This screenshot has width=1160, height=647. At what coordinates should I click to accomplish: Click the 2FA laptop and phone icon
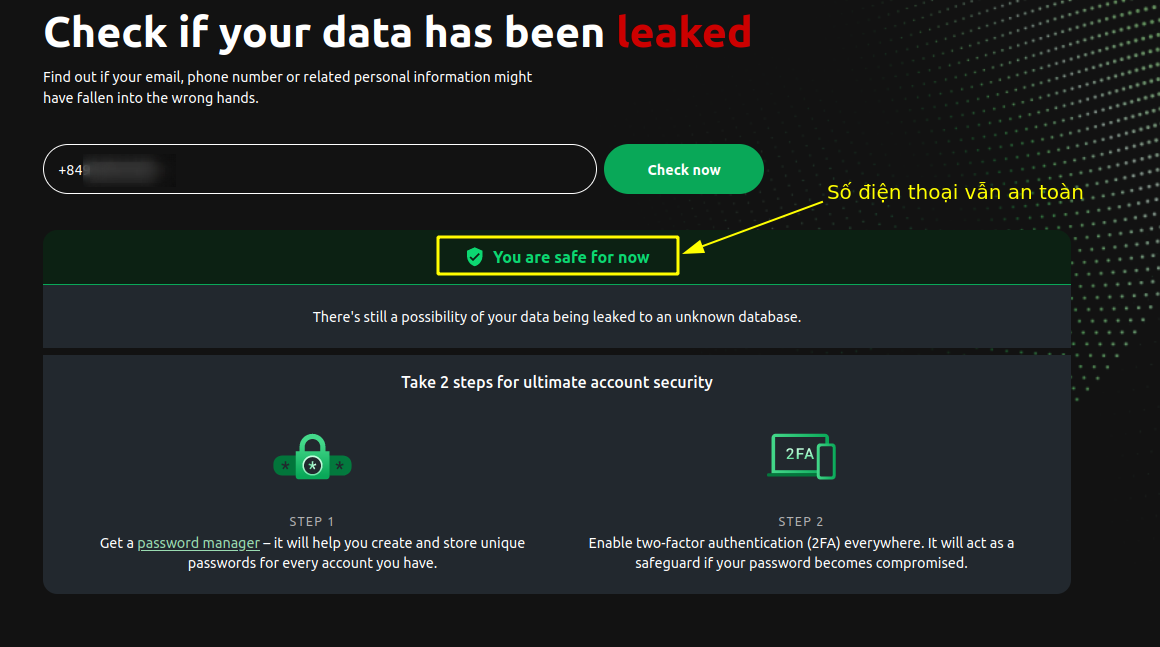[x=801, y=456]
